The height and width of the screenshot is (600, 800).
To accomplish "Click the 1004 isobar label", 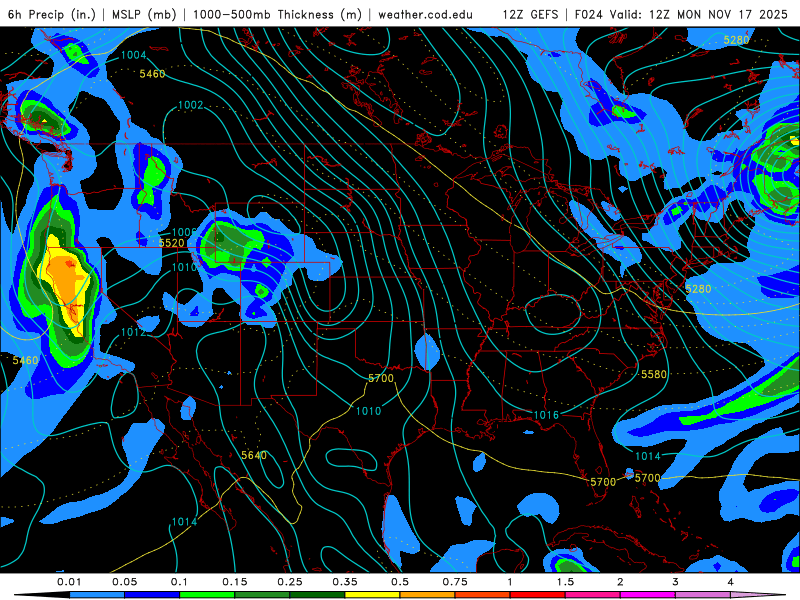I will point(134,55).
